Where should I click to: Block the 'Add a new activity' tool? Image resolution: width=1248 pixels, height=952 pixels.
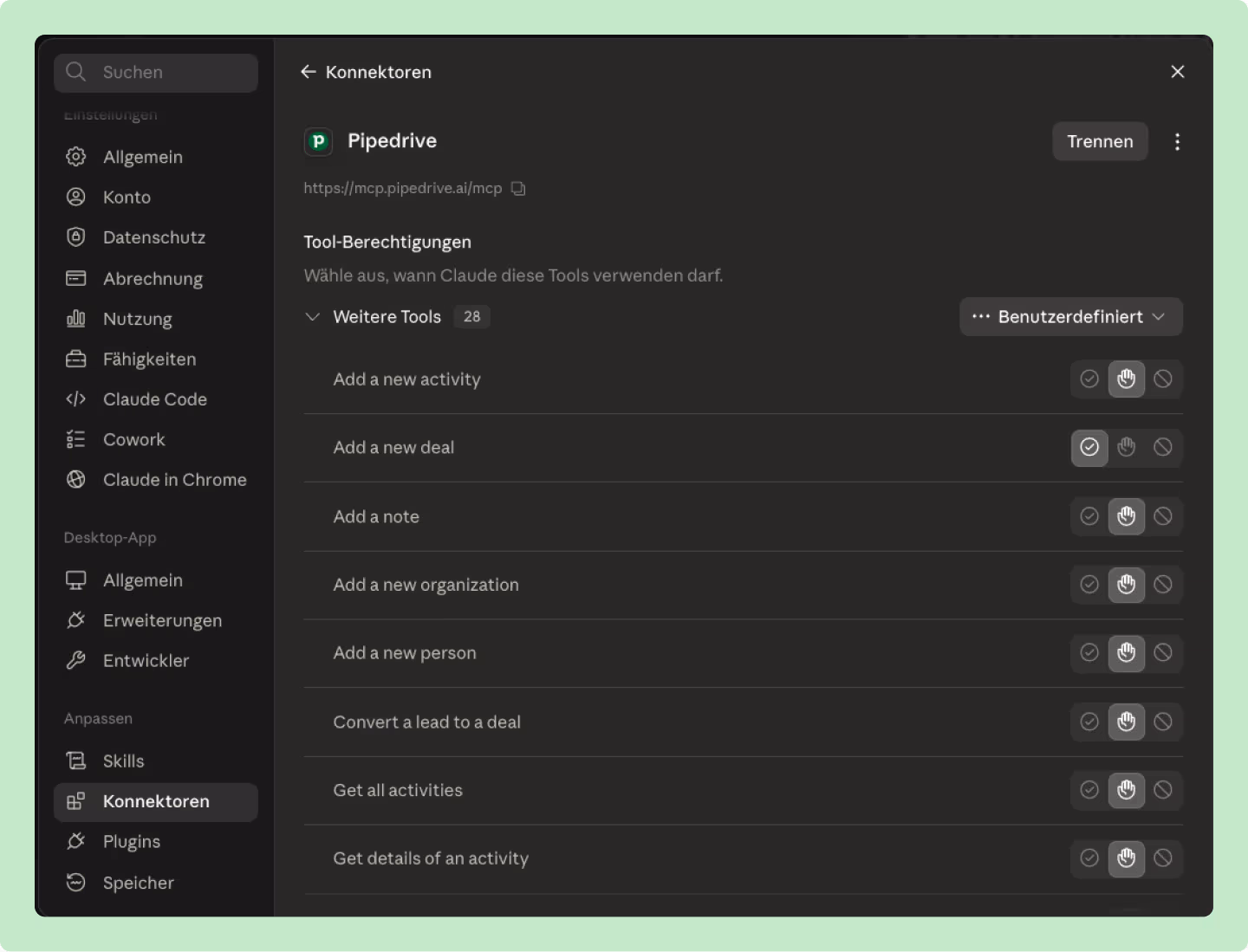(x=1163, y=379)
